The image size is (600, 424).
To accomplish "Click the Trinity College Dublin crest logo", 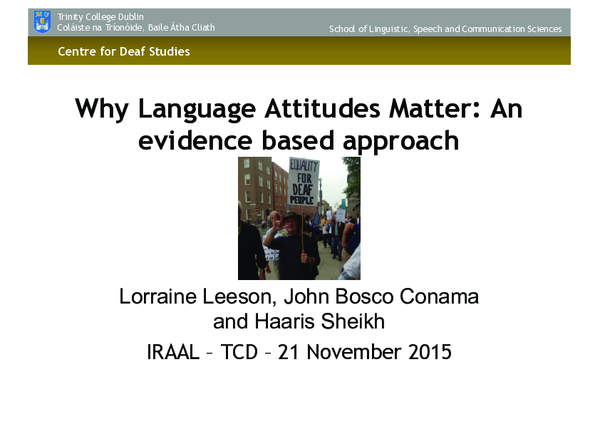I will 42,20.
